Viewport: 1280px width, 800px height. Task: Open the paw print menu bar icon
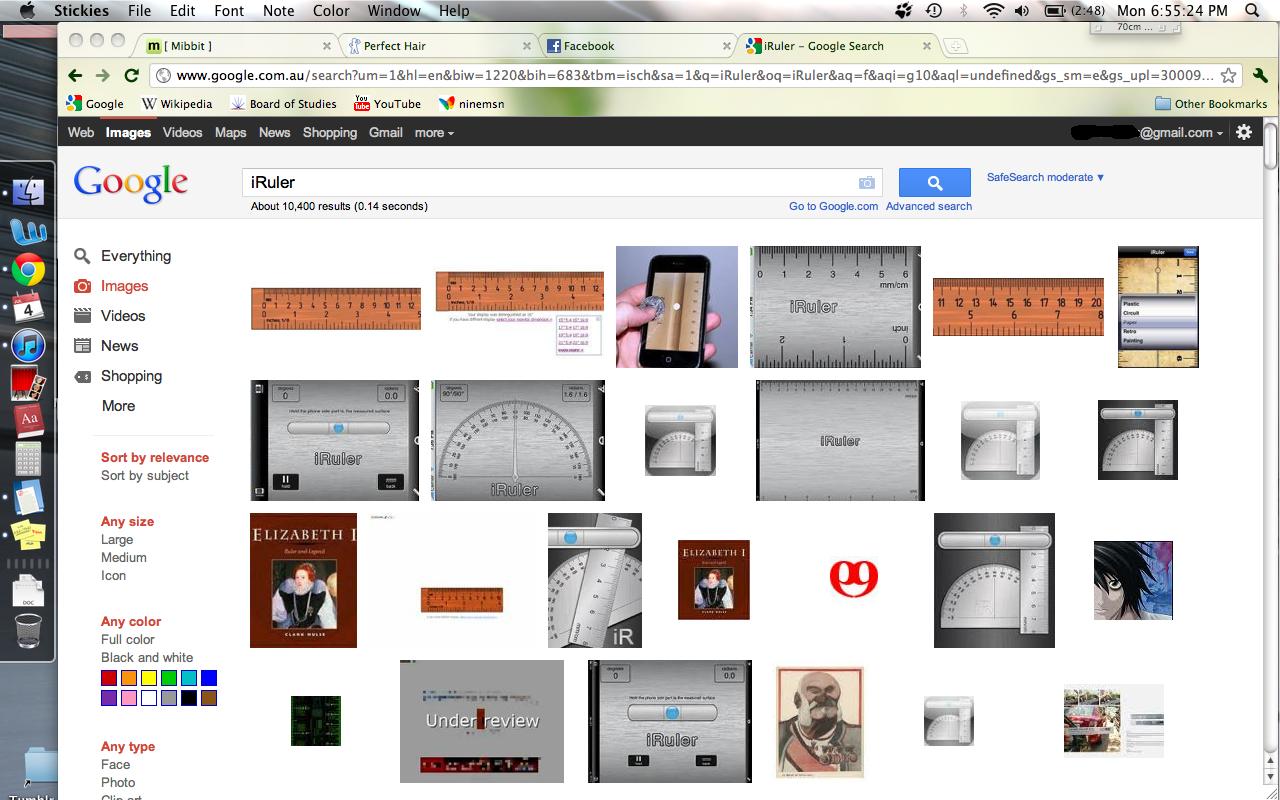pyautogui.click(x=905, y=11)
